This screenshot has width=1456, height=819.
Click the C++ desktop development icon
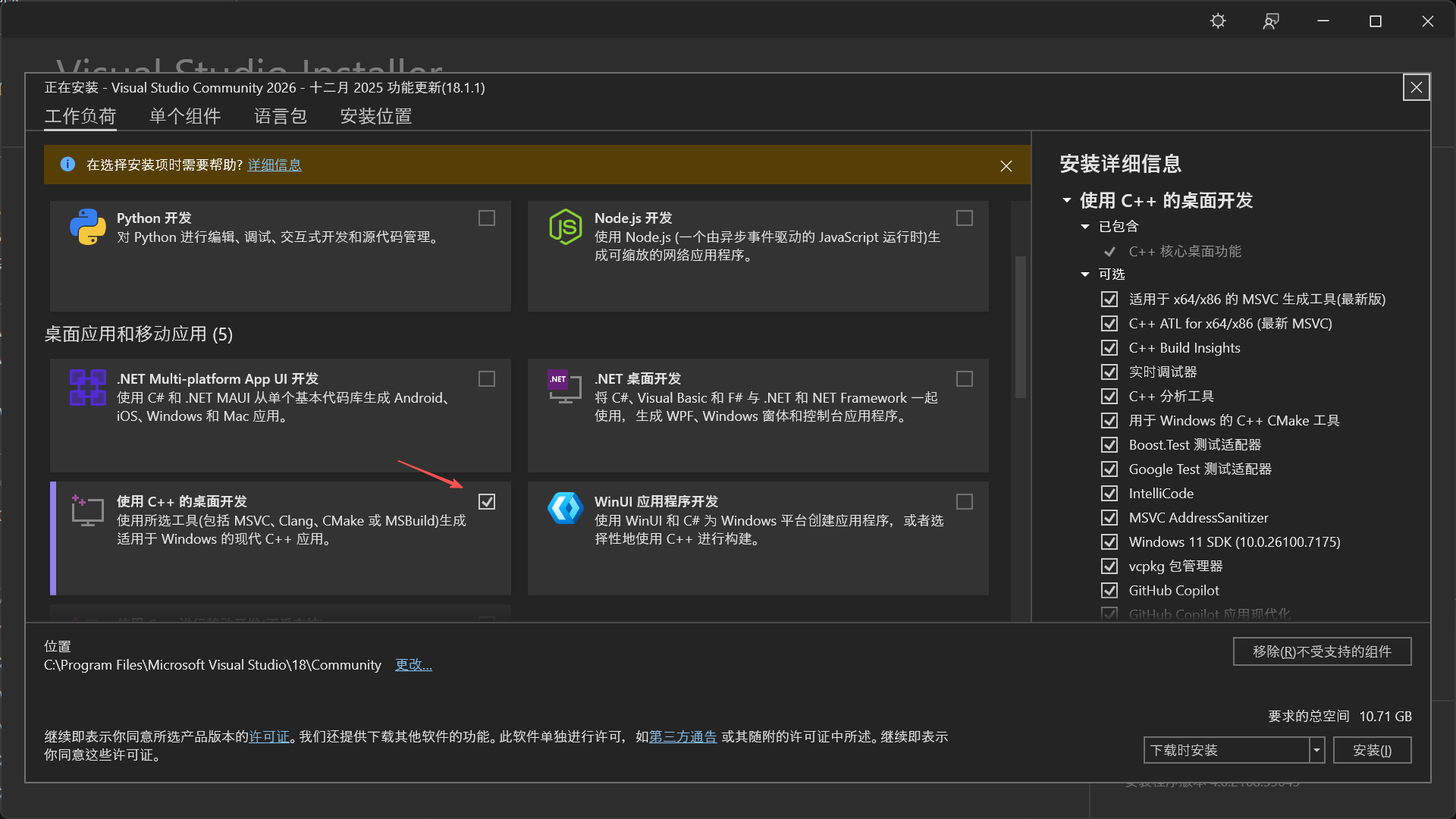point(88,510)
